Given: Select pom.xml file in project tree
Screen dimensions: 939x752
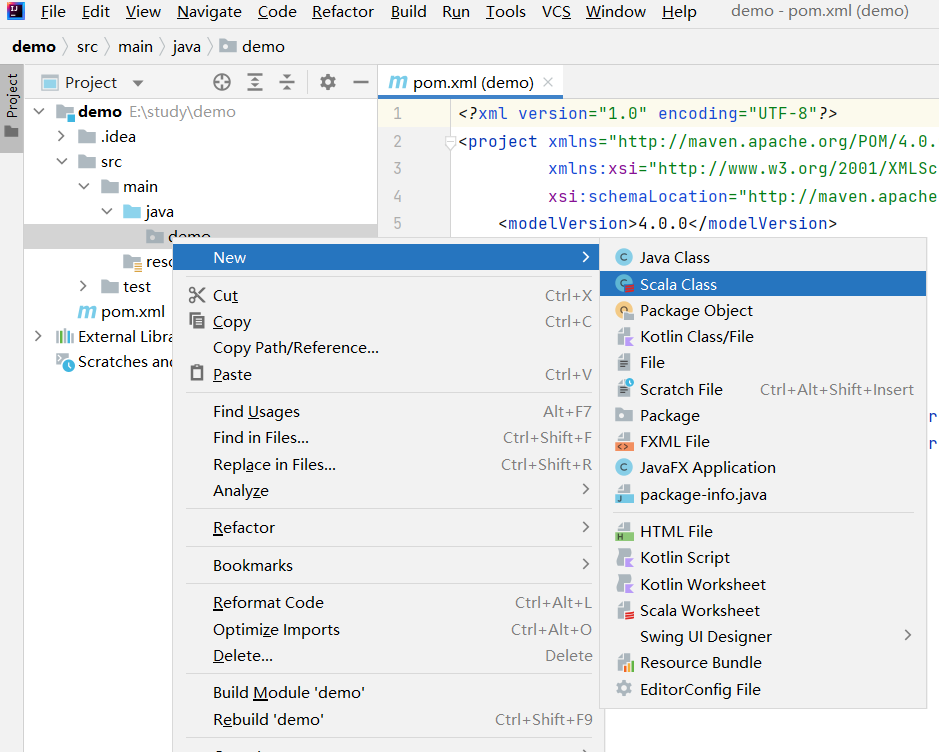Looking at the screenshot, I should click(132, 312).
